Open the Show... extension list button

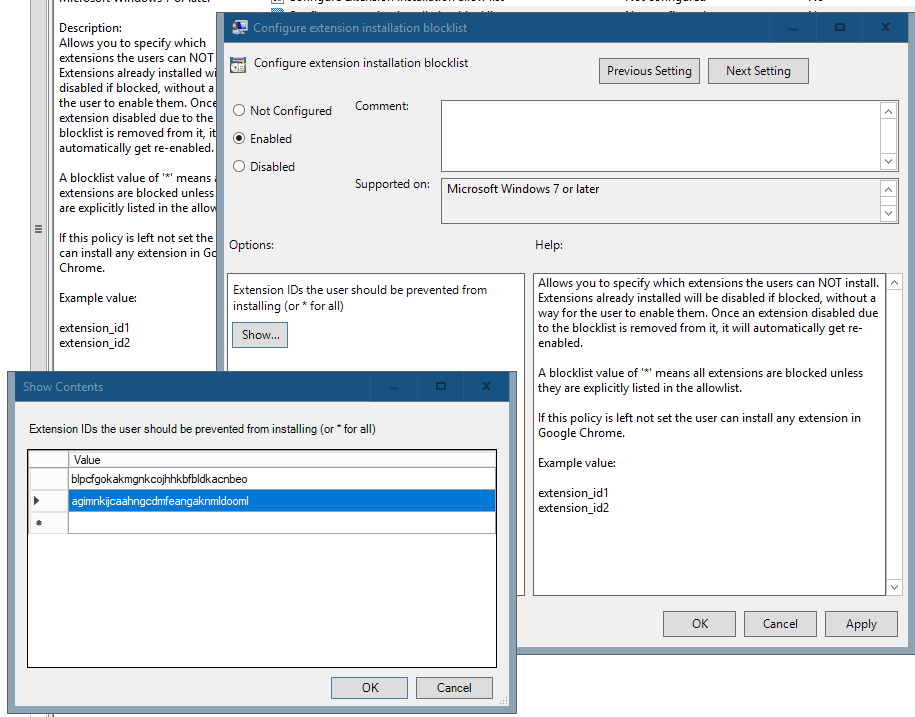(x=260, y=335)
